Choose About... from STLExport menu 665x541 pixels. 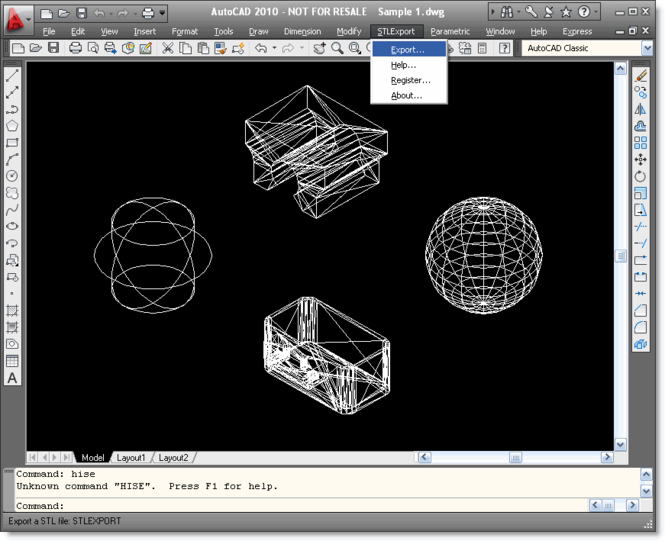[409, 95]
